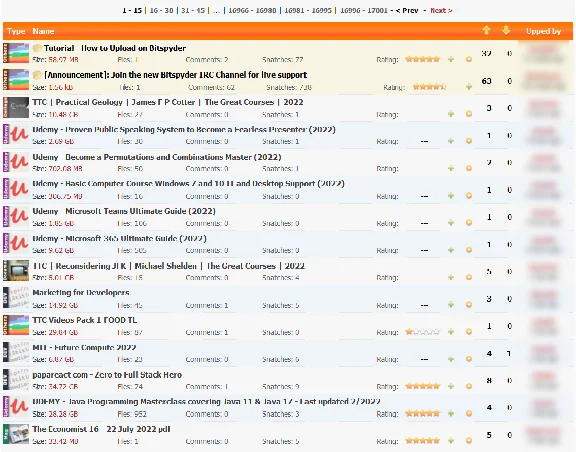Sort by seeders up arrow header
This screenshot has height=452, width=576.
click(x=486, y=31)
